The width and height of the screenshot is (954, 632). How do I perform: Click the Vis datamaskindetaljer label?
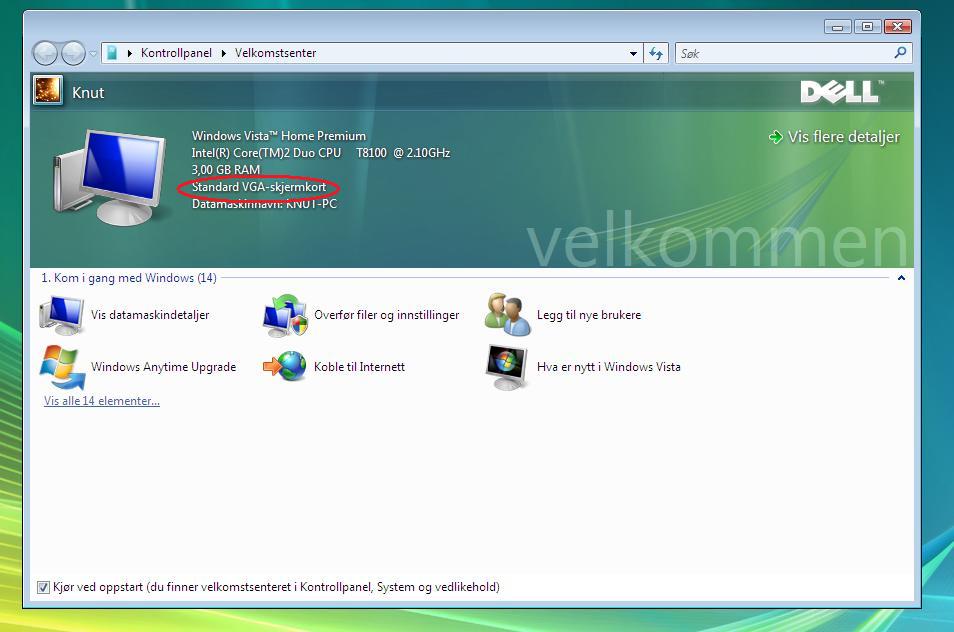pyautogui.click(x=150, y=315)
